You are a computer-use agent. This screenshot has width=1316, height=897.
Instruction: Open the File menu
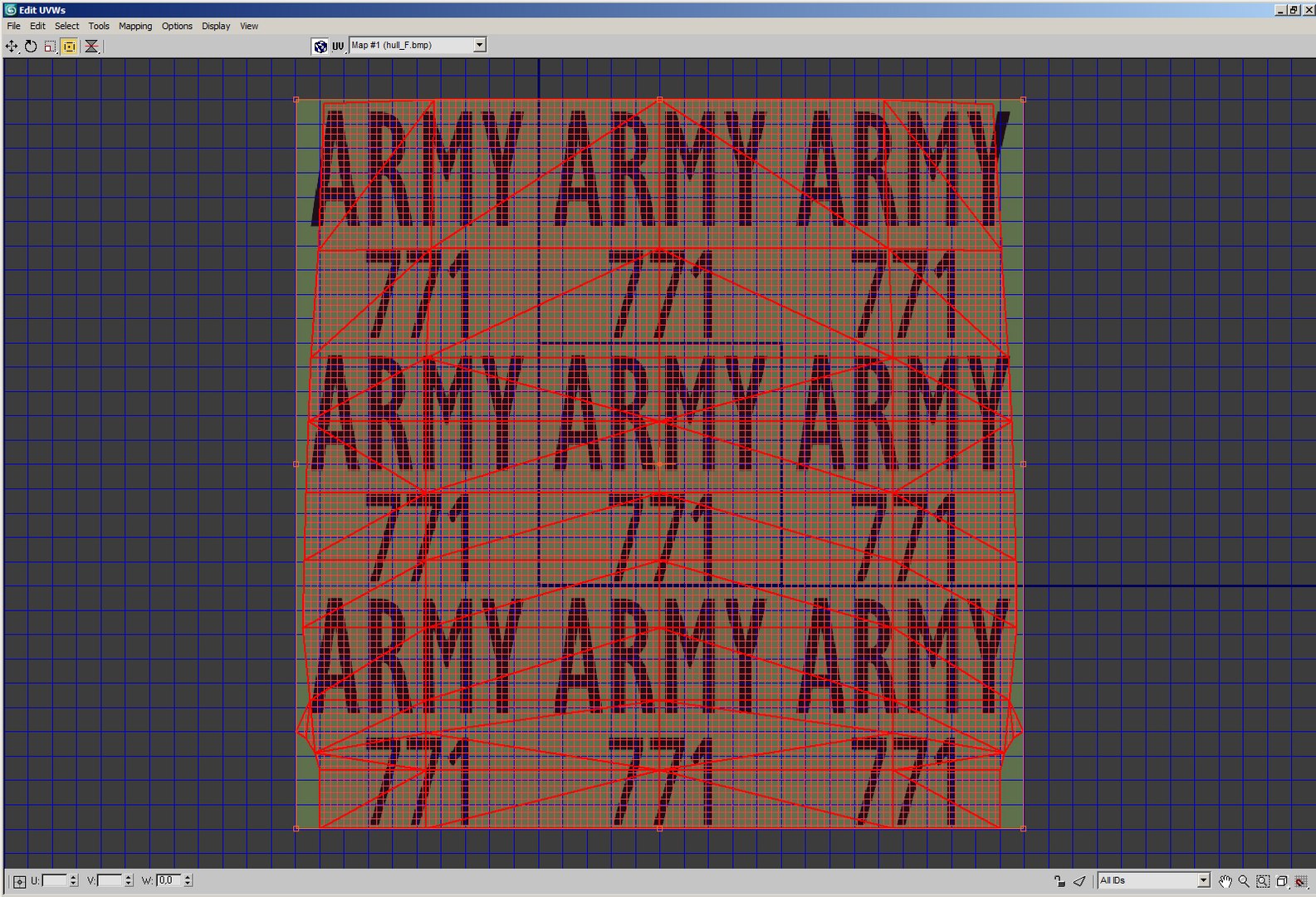point(14,26)
